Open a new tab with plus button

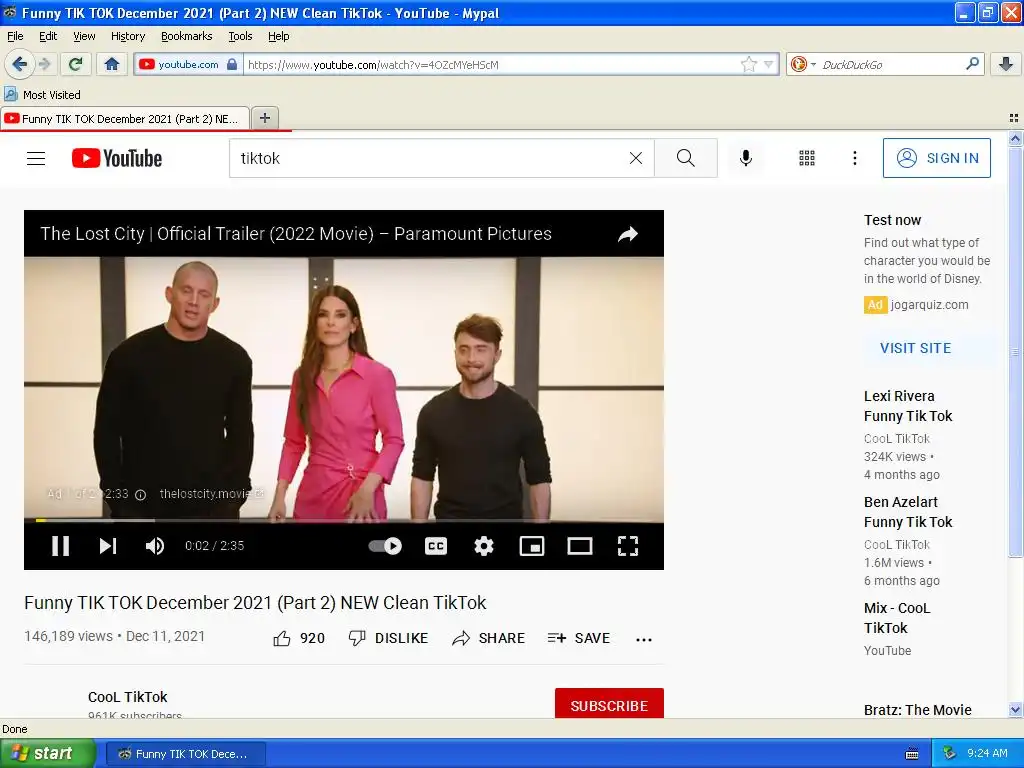point(264,118)
